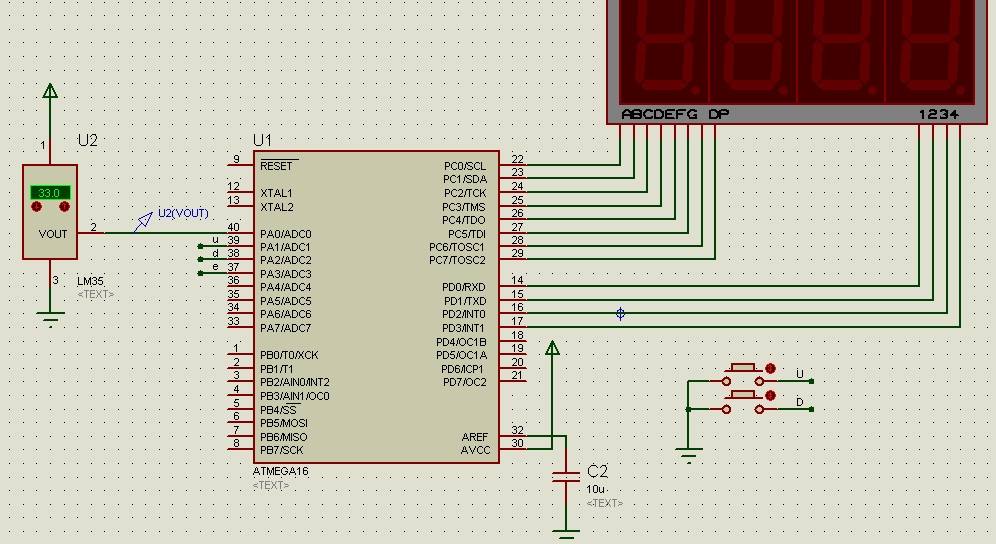Click the LM35 33.0 temperature readout

pyautogui.click(x=50, y=193)
